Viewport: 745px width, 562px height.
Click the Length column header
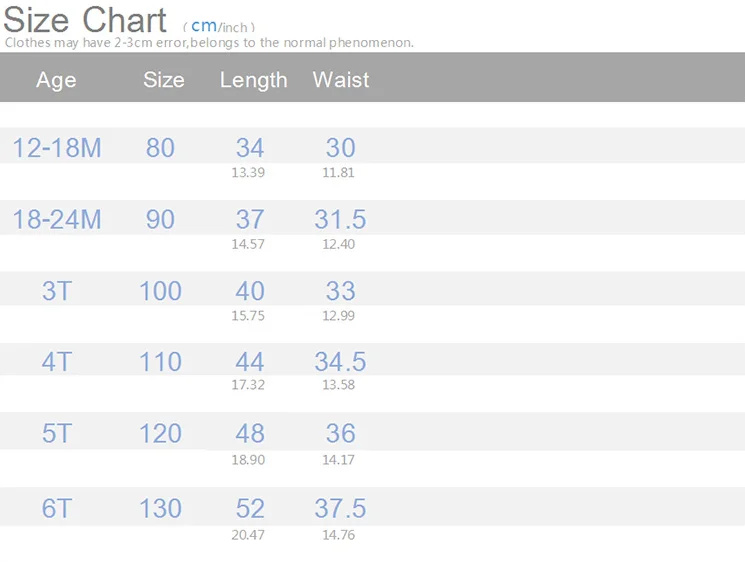[253, 80]
